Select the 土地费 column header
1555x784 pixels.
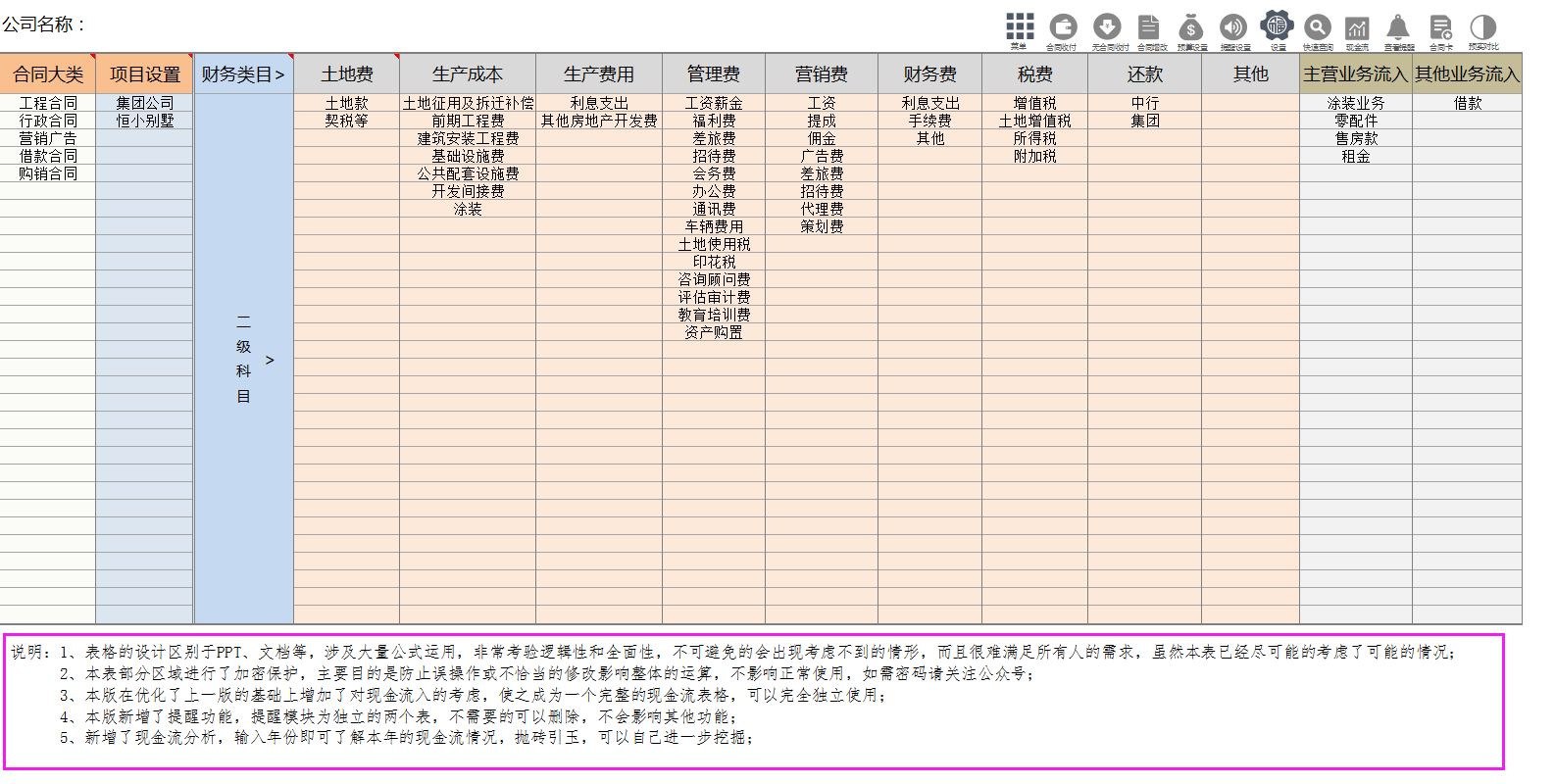[x=347, y=74]
